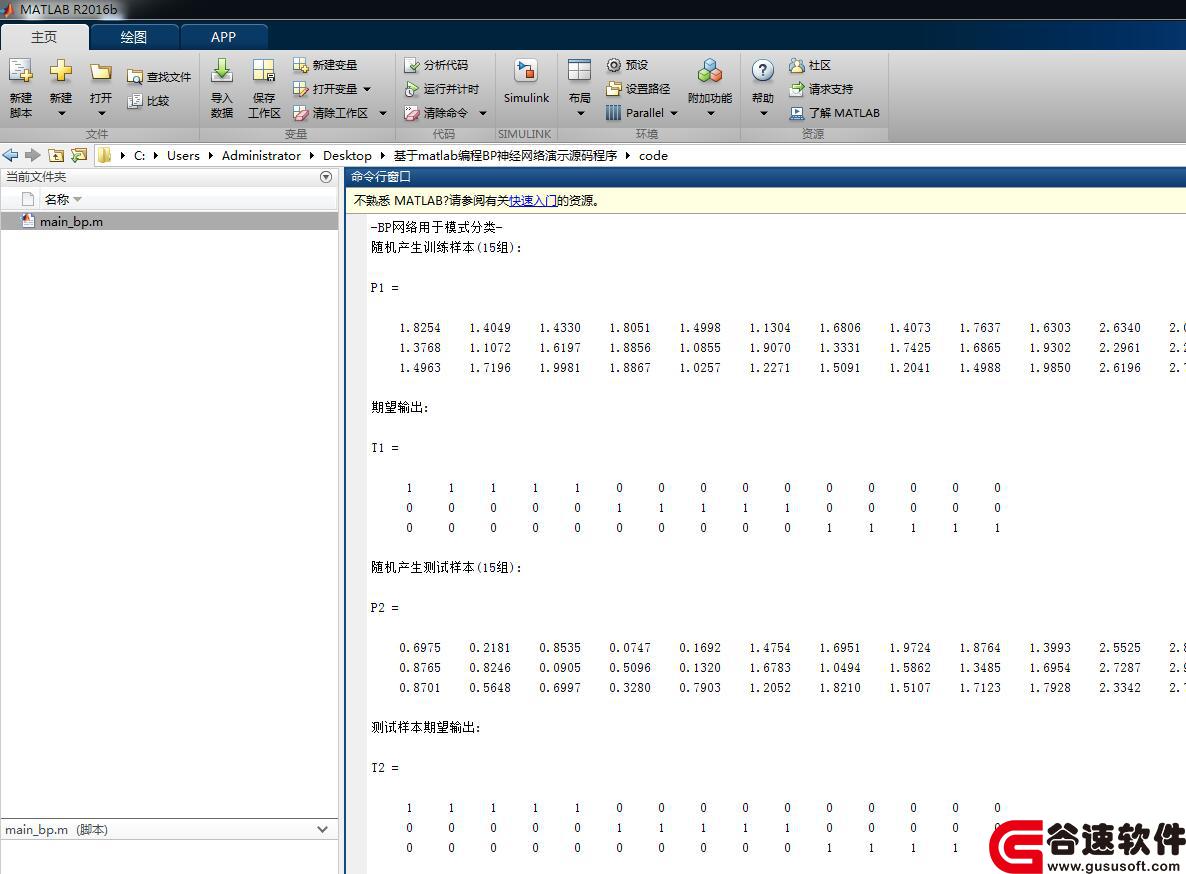1186x874 pixels.
Task: Open the Getting Started (快速入门) link
Action: [x=533, y=200]
